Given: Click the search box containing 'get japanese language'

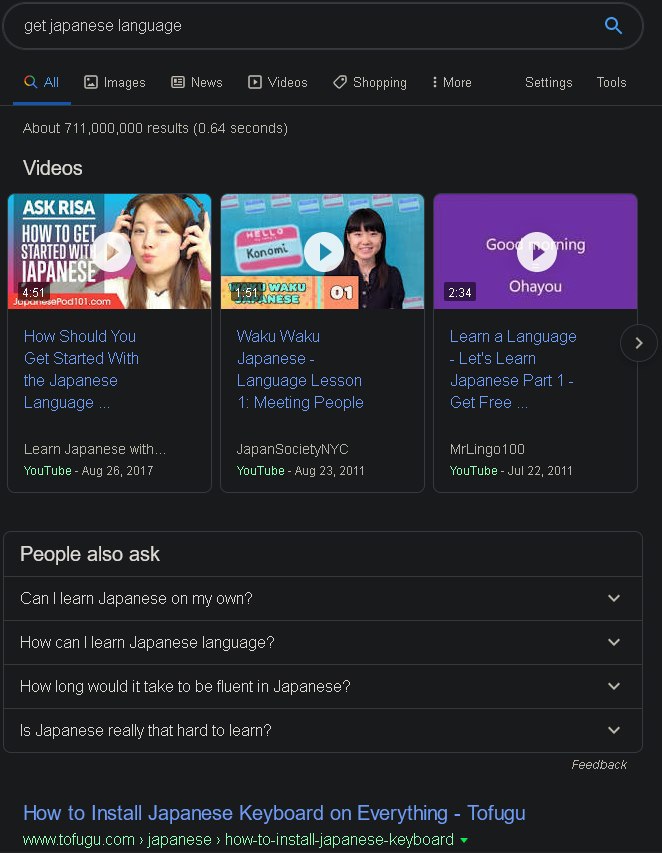Looking at the screenshot, I should (x=323, y=26).
